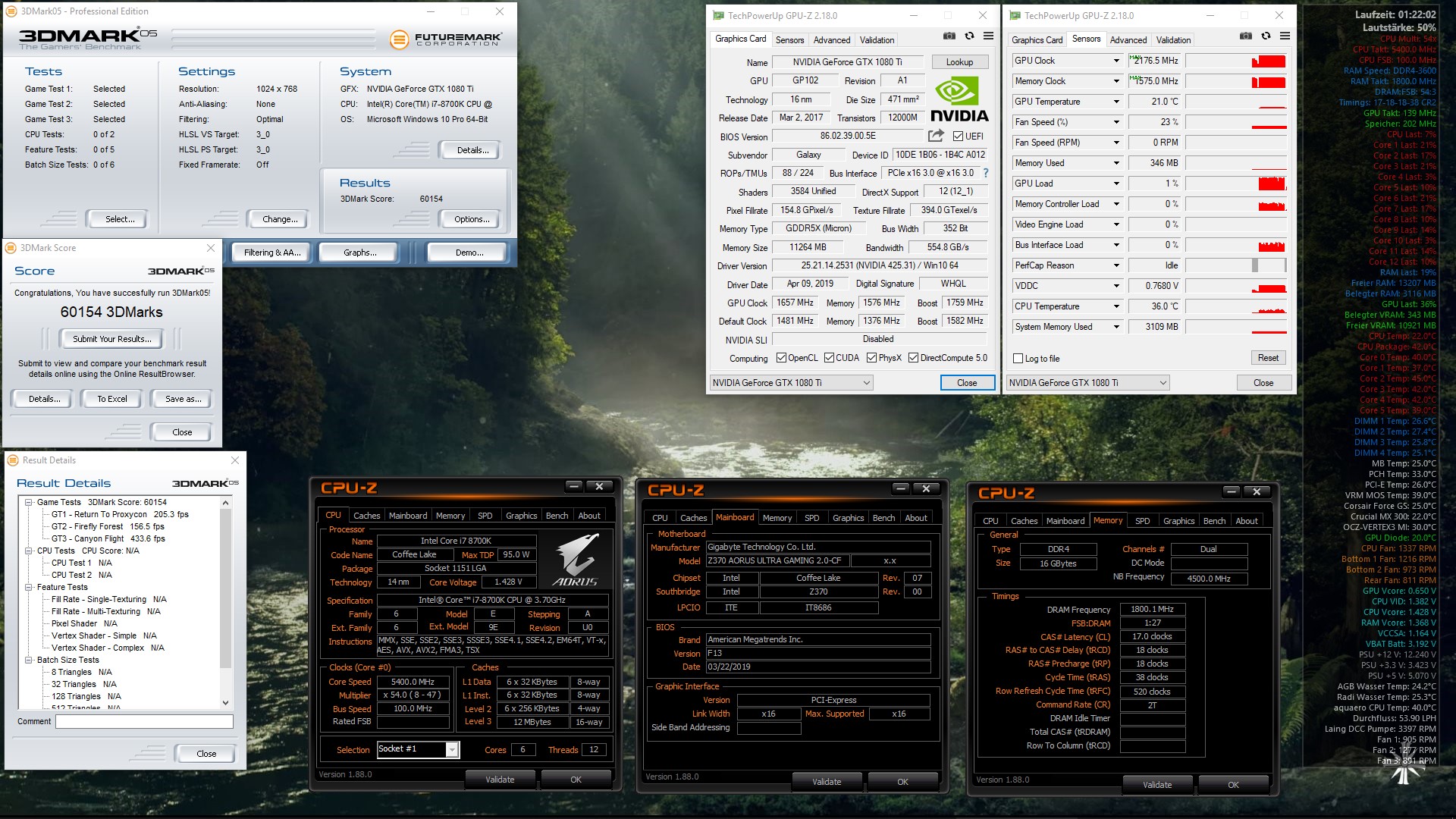This screenshot has width=1456, height=819.
Task: Click the NVIDIA logo in GPU-Z
Action: [959, 99]
